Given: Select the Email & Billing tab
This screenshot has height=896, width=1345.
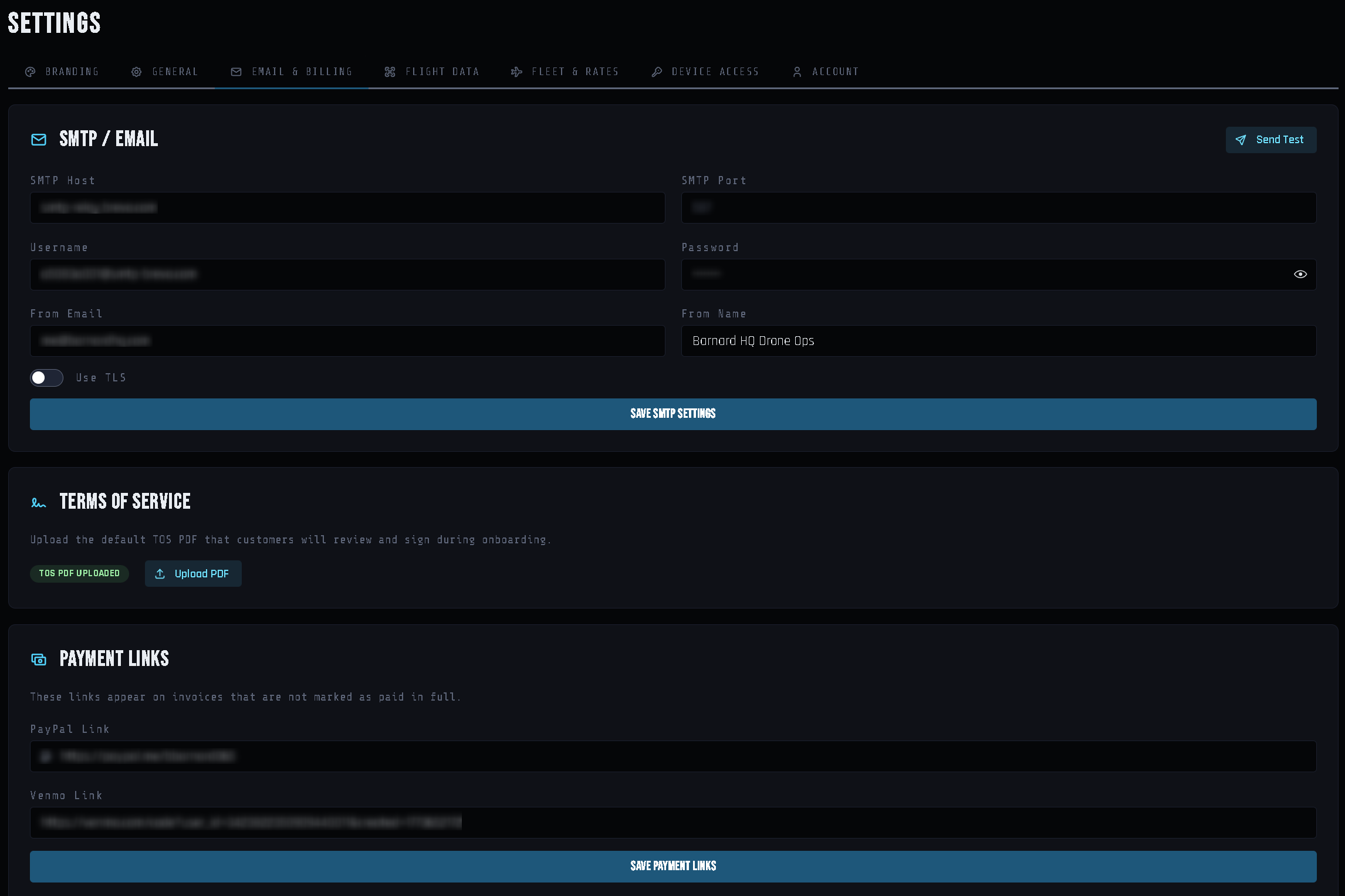Looking at the screenshot, I should pos(292,72).
